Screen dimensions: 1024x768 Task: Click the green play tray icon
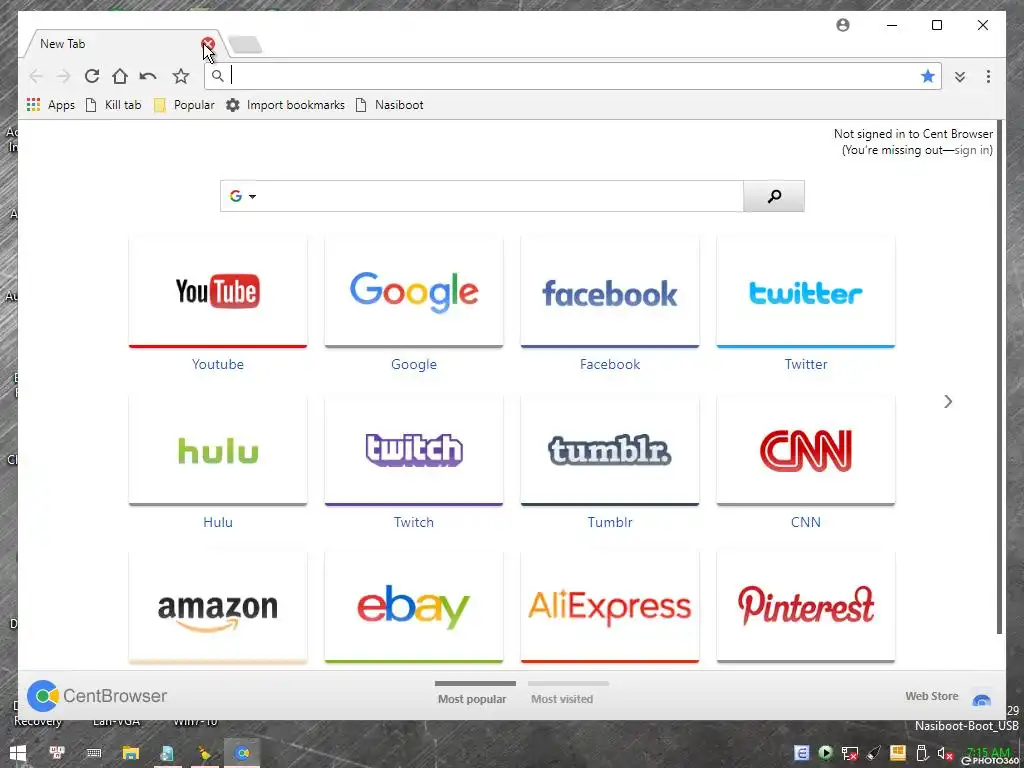click(825, 753)
